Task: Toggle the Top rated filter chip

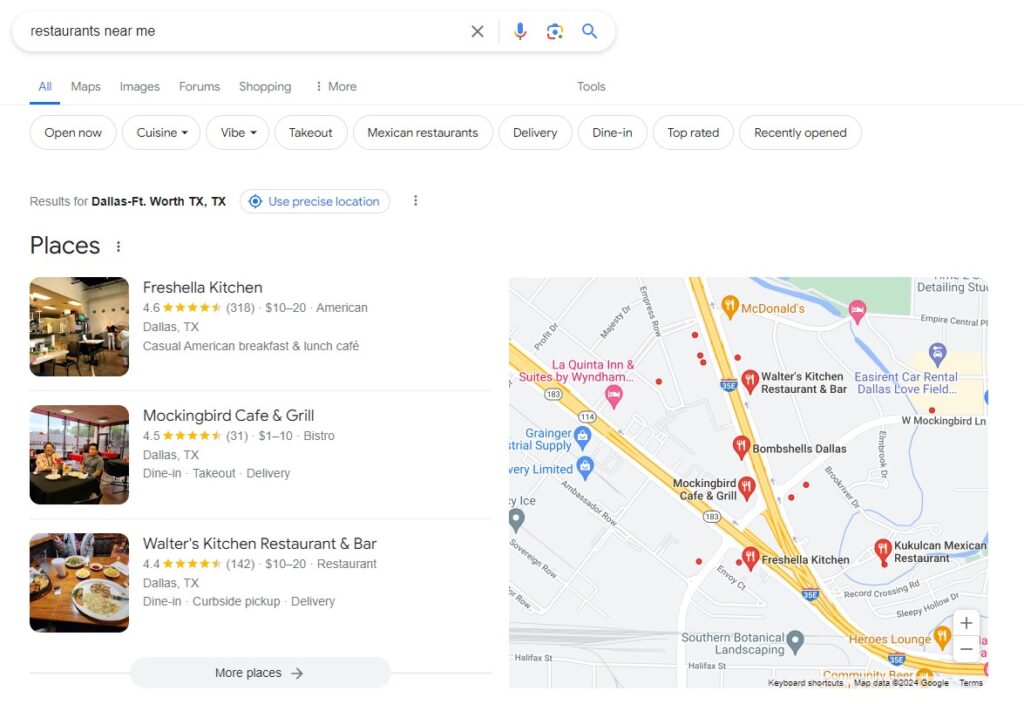Action: tap(693, 133)
